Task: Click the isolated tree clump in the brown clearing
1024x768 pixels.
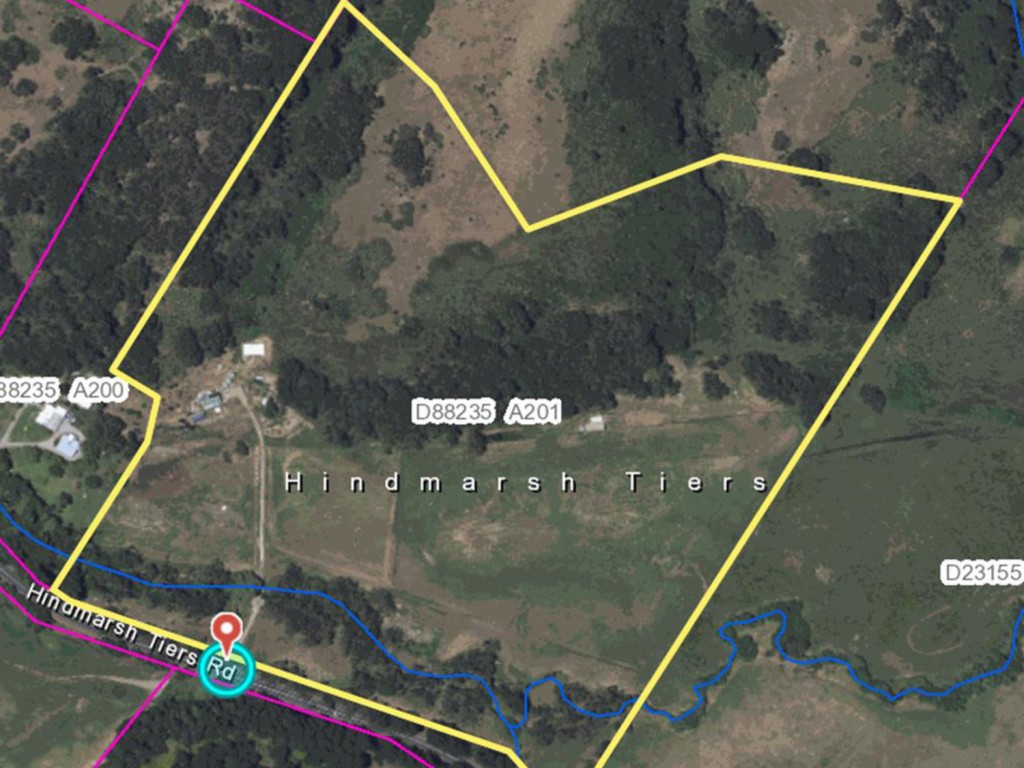Action: point(410,153)
